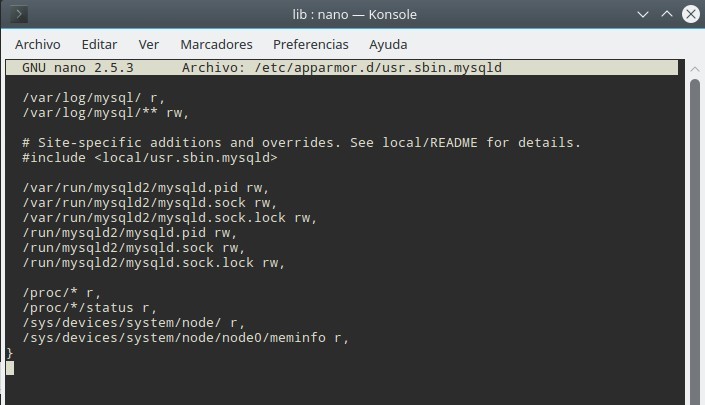Image resolution: width=705 pixels, height=405 pixels.
Task: Click the '#include <local/usr.sbin.mysqld>' line
Action: [150, 158]
